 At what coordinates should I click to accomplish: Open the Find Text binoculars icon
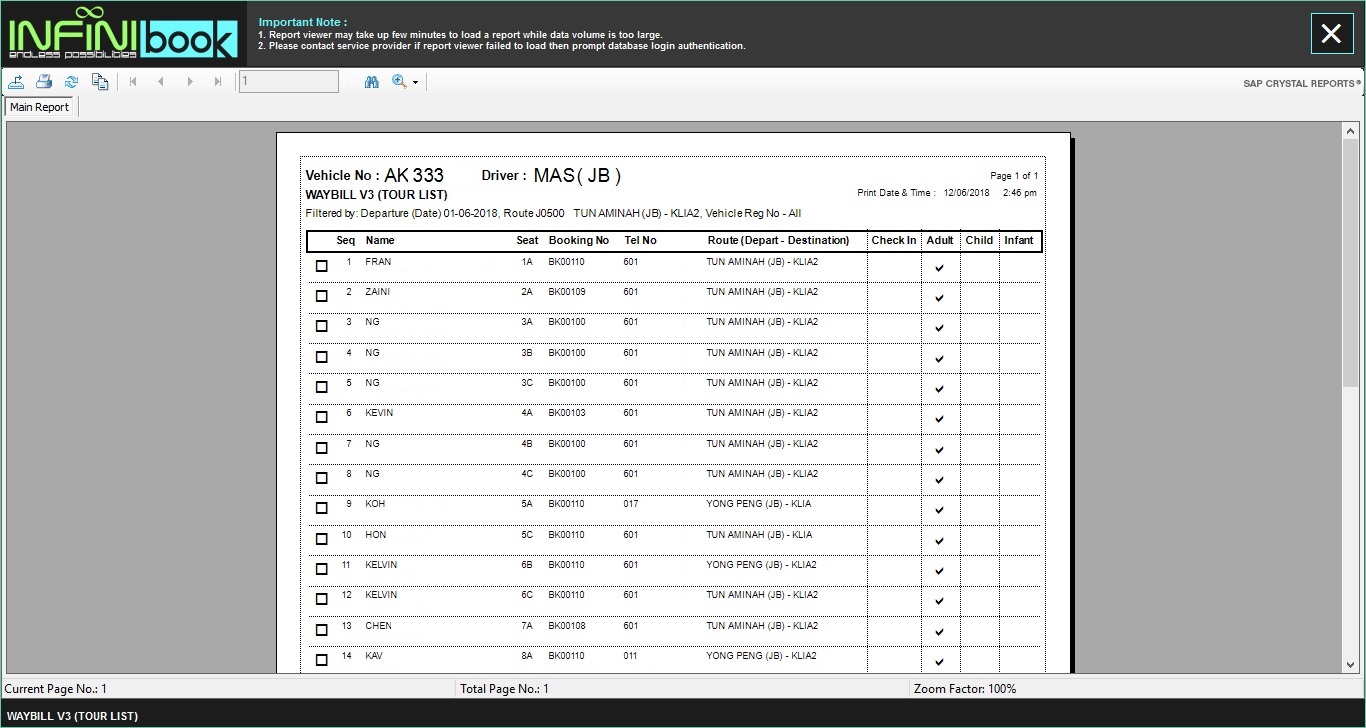click(372, 82)
